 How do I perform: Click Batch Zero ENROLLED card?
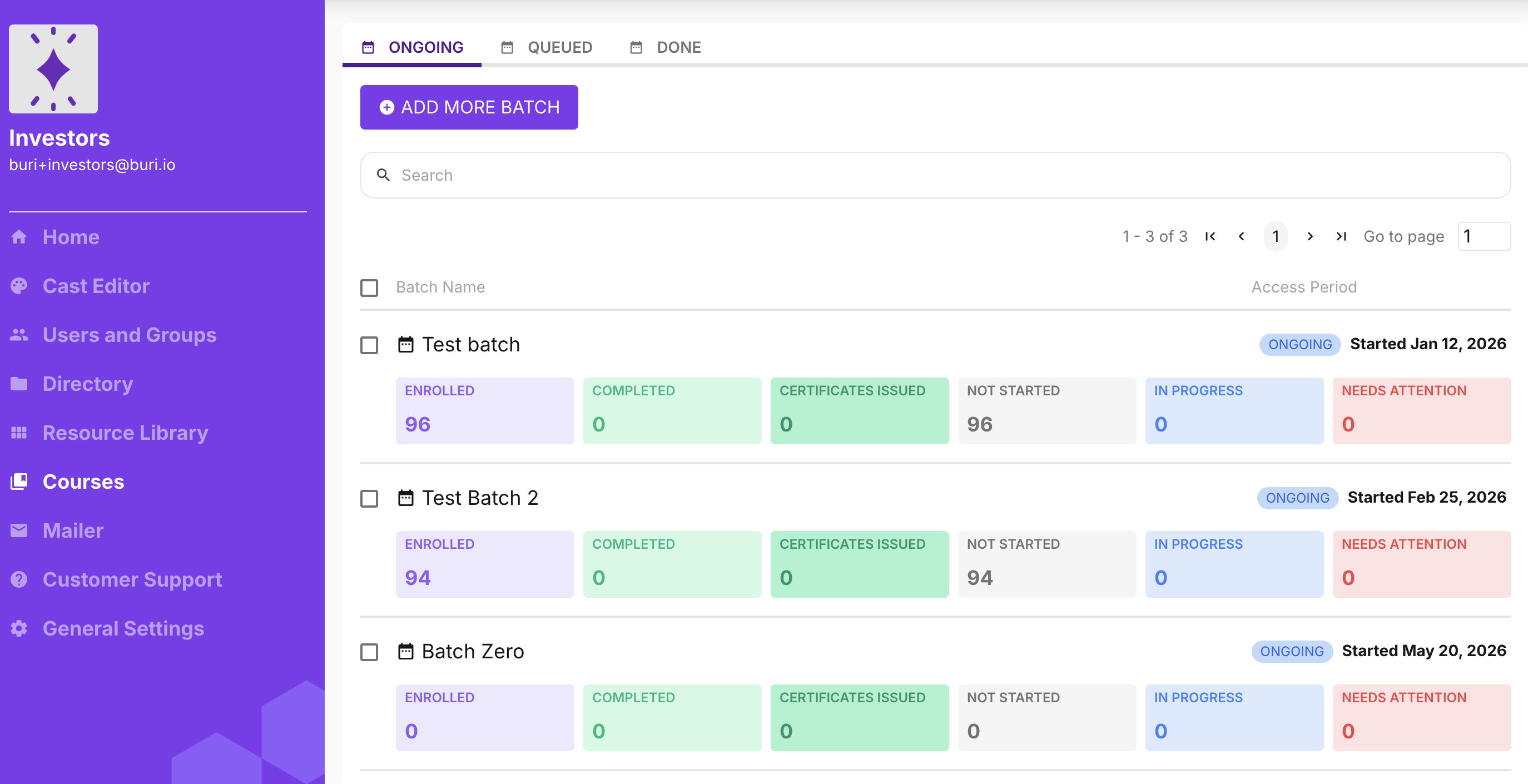coord(485,718)
